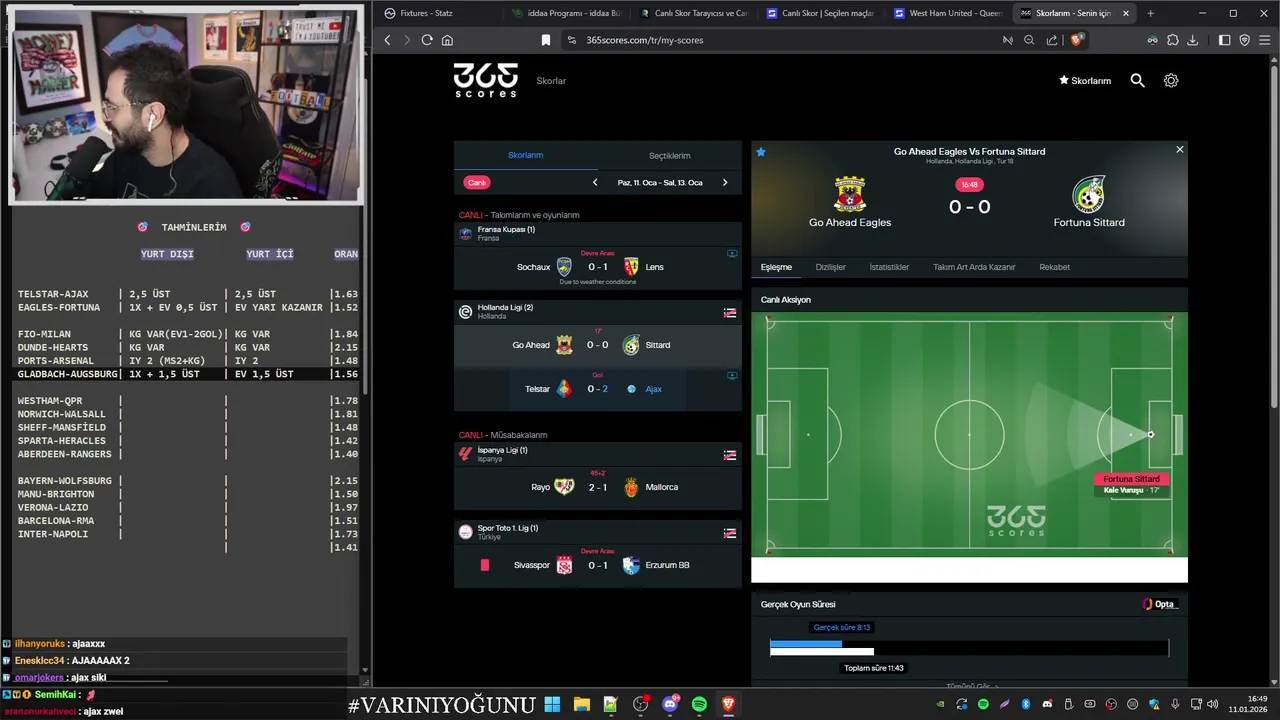Open the Rayo vs Mallorca match
1280x720 pixels.
[x=598, y=487]
